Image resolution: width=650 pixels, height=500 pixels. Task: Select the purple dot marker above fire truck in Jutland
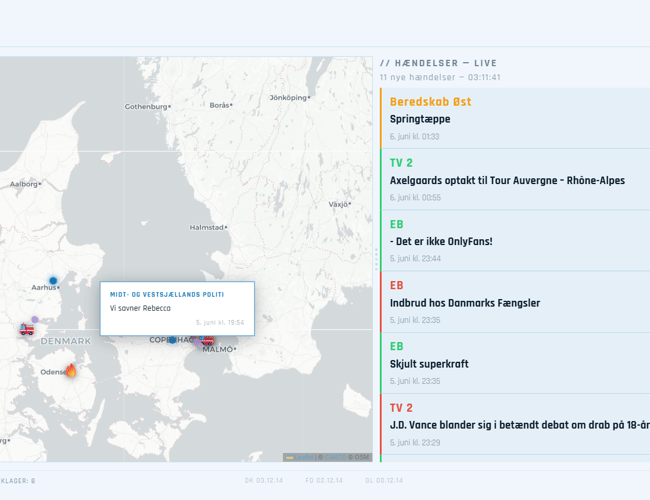(35, 319)
